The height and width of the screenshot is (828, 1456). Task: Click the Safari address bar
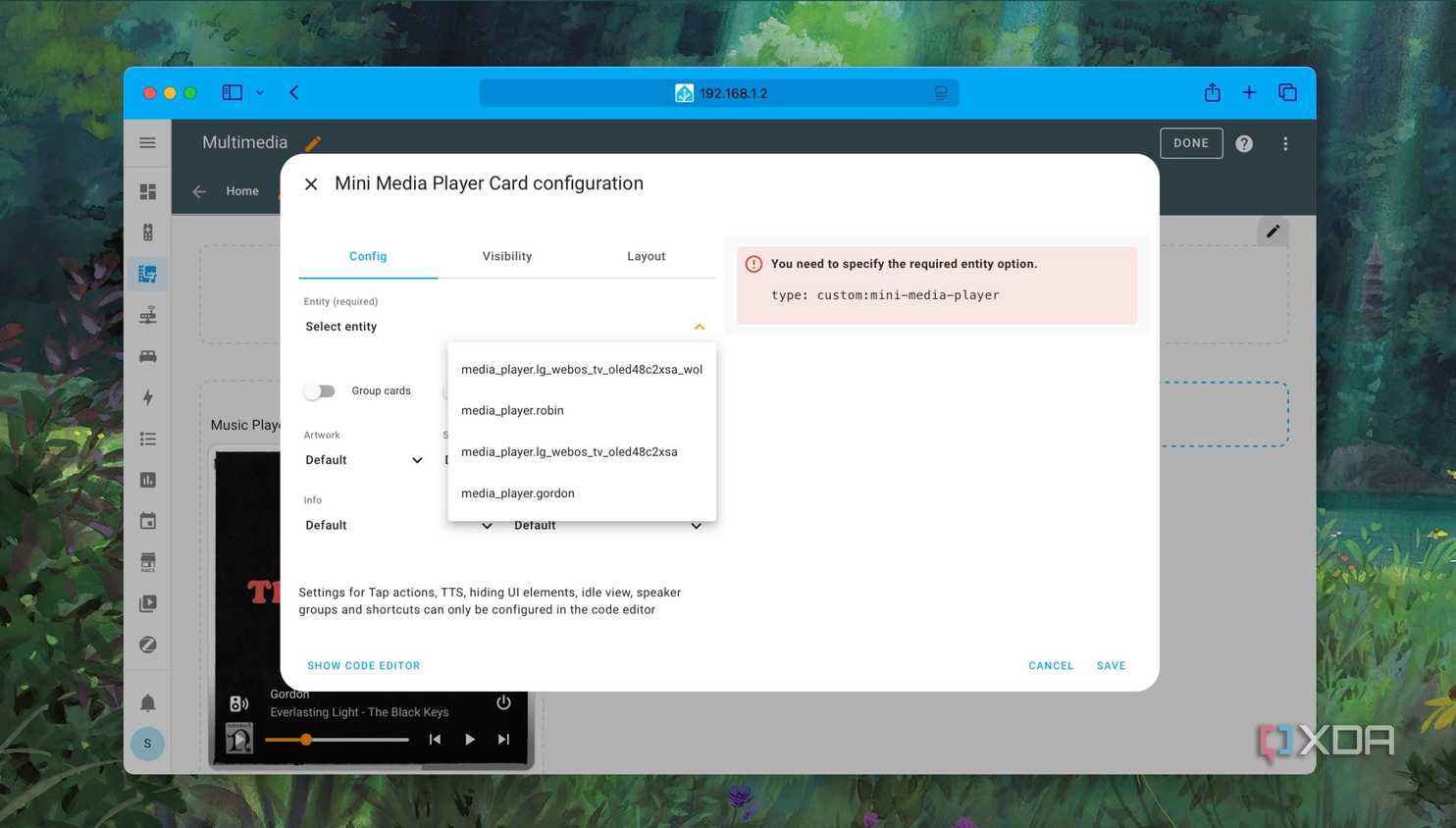719,93
